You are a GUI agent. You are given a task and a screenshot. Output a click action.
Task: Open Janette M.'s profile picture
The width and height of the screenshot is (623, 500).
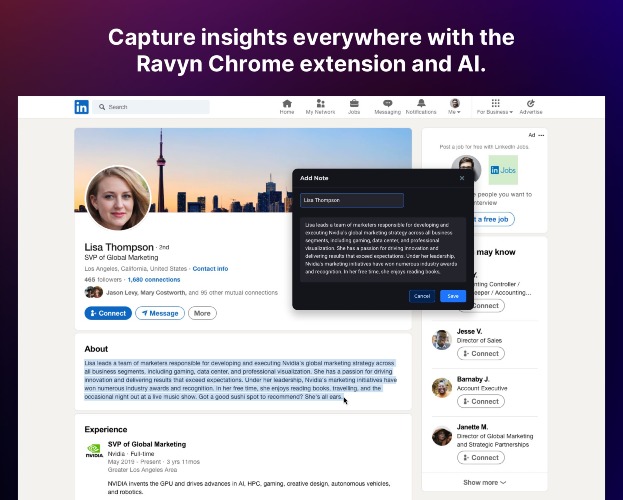[441, 436]
